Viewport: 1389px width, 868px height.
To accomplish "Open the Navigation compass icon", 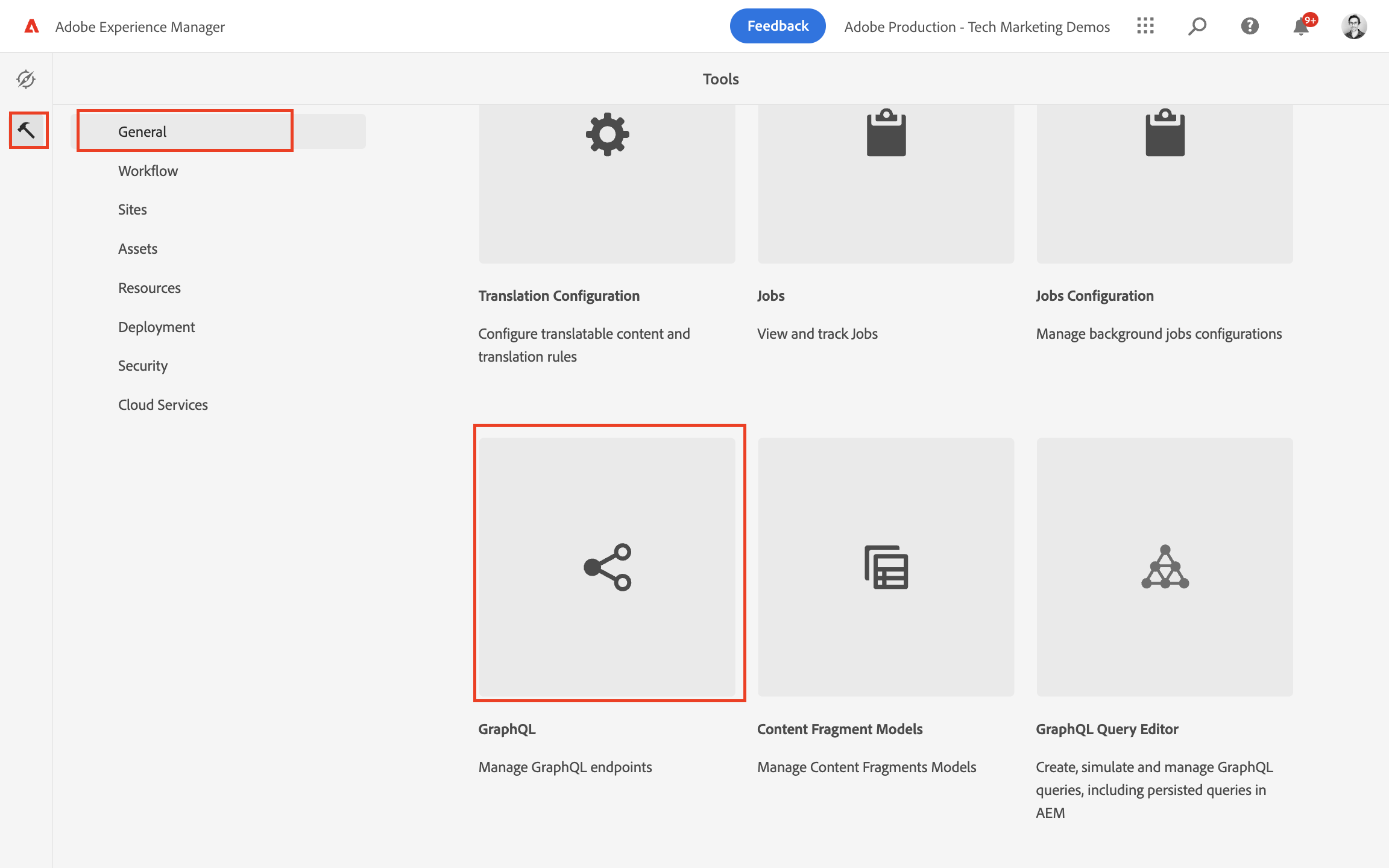I will tap(26, 79).
